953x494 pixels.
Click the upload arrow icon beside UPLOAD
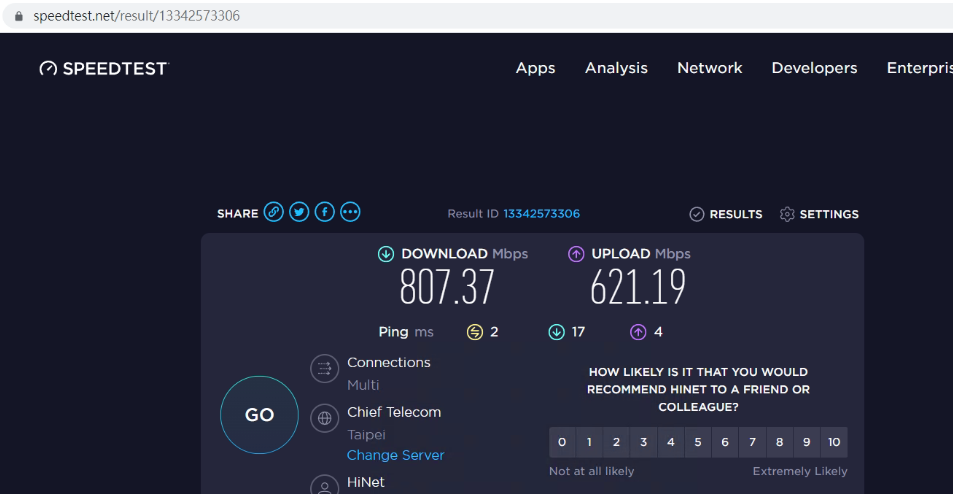(576, 254)
